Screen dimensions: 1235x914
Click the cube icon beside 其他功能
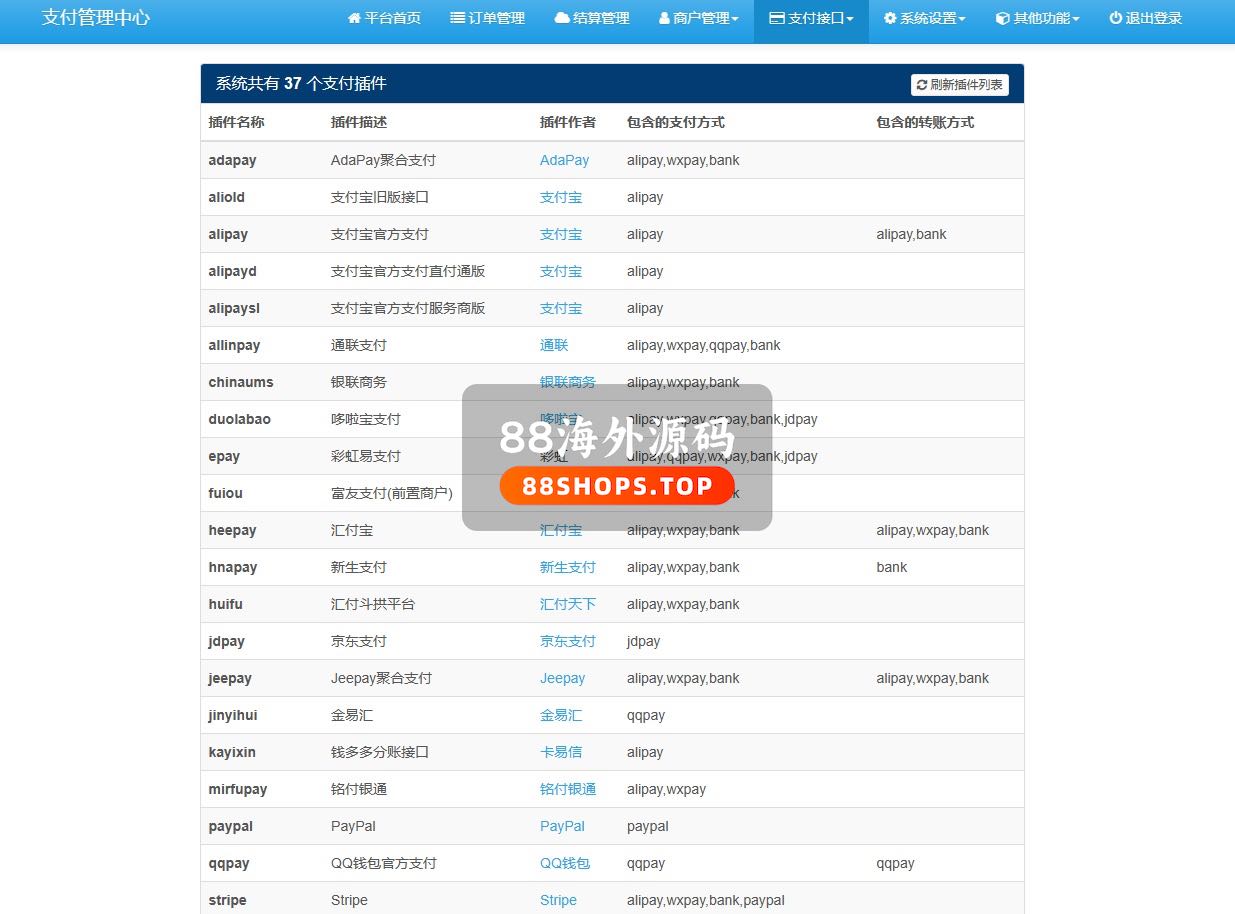click(x=1002, y=18)
